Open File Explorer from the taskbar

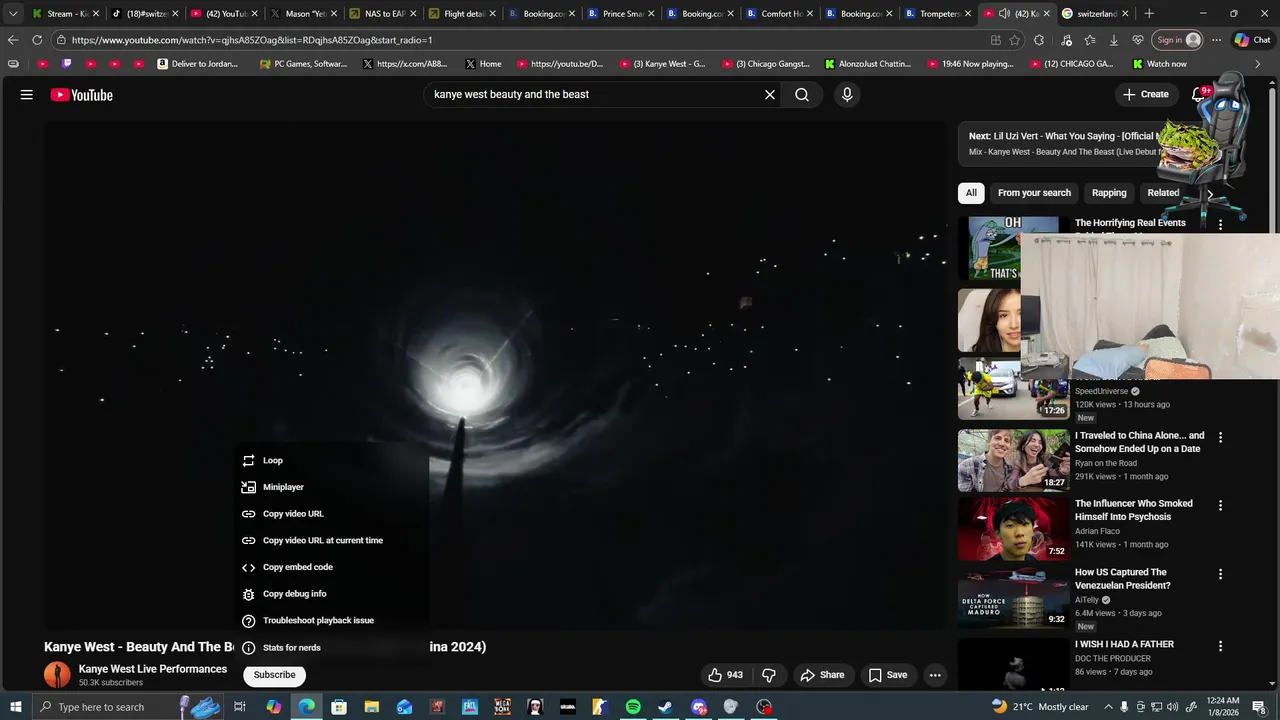coord(372,707)
